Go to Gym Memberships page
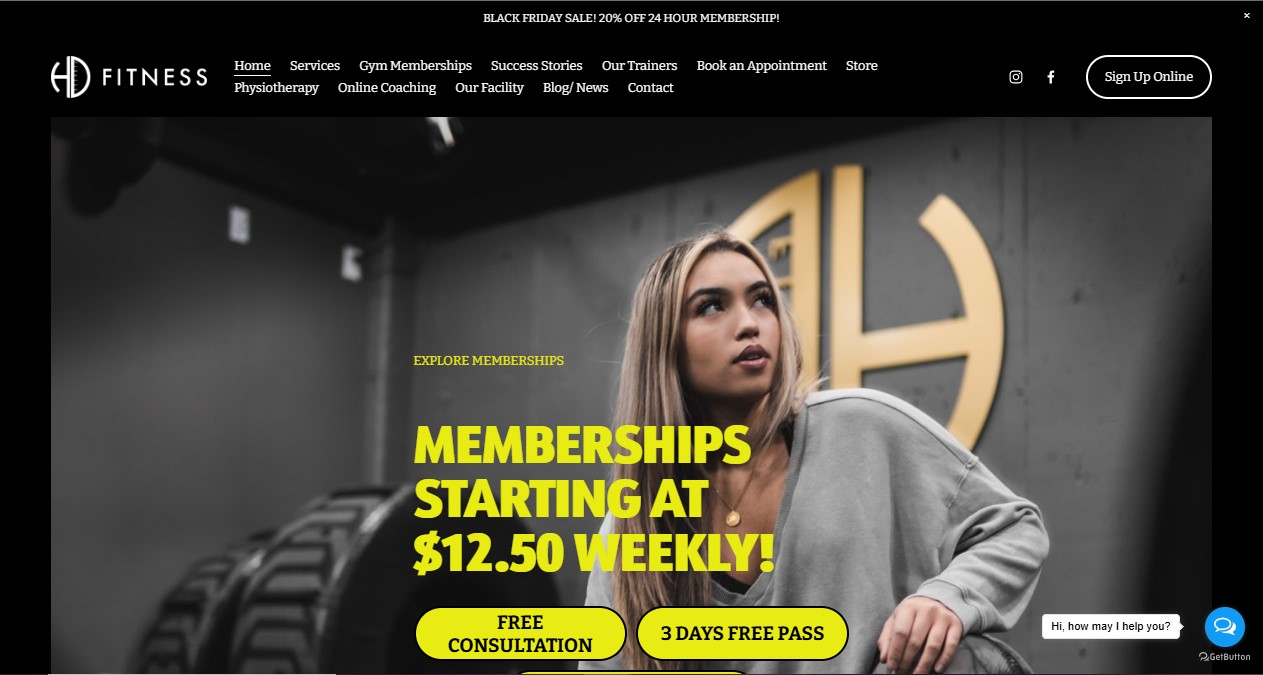 [416, 66]
